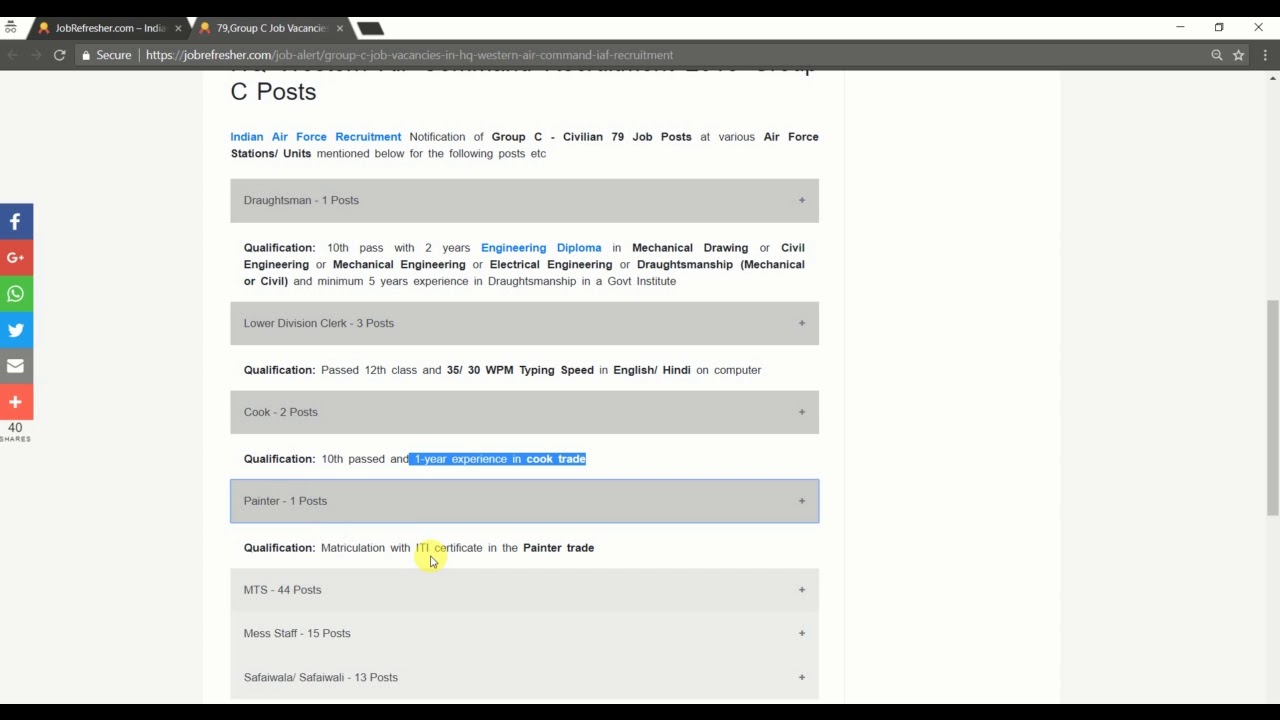The height and width of the screenshot is (720, 1280).
Task: Click the address bar URL
Action: (x=409, y=55)
